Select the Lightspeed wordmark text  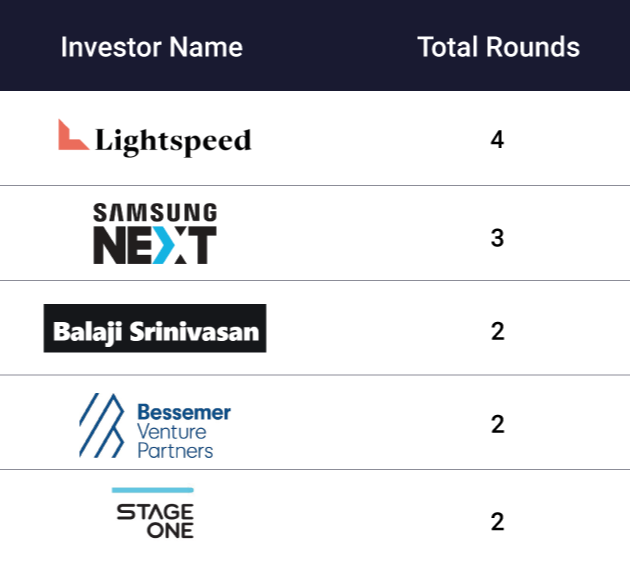point(173,141)
